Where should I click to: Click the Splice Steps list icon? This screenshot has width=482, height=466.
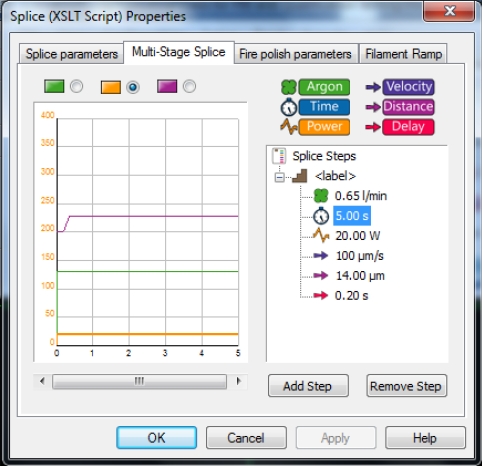(279, 156)
